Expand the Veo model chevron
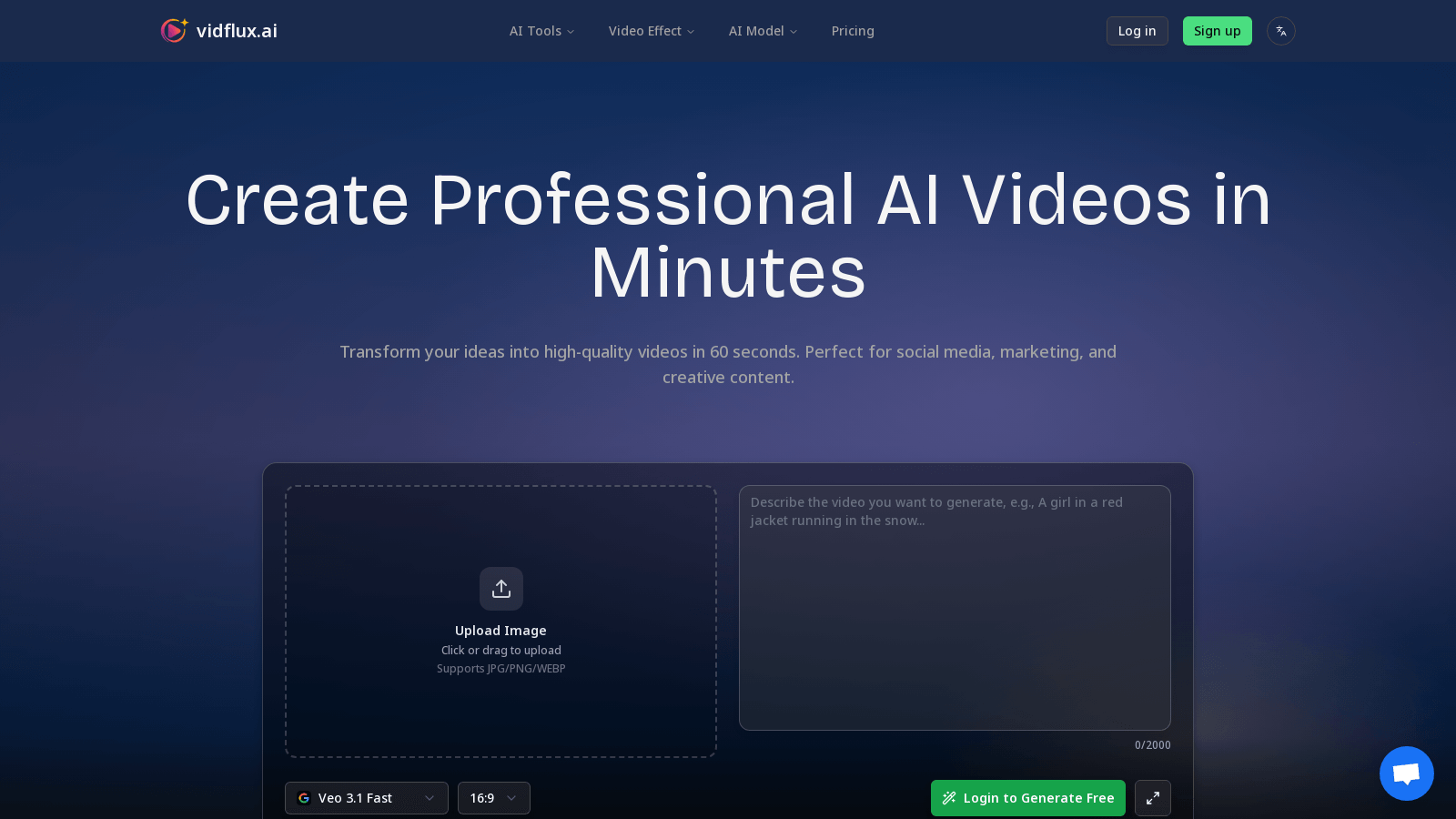 pos(429,798)
